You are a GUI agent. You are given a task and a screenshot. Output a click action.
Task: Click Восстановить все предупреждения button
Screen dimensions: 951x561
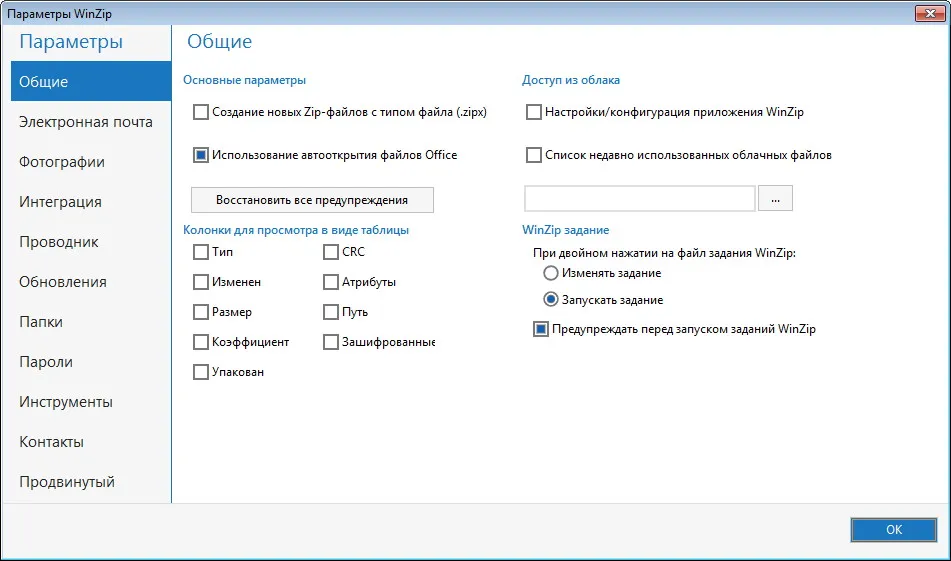[312, 200]
